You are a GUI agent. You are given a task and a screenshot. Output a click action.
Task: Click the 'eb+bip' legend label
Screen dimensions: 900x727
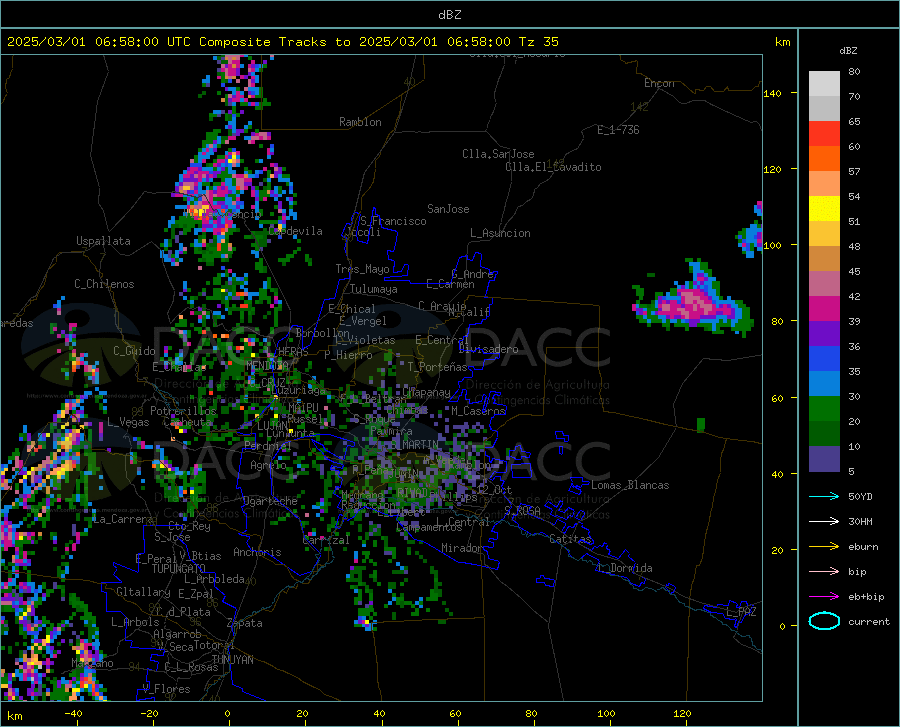tap(866, 597)
